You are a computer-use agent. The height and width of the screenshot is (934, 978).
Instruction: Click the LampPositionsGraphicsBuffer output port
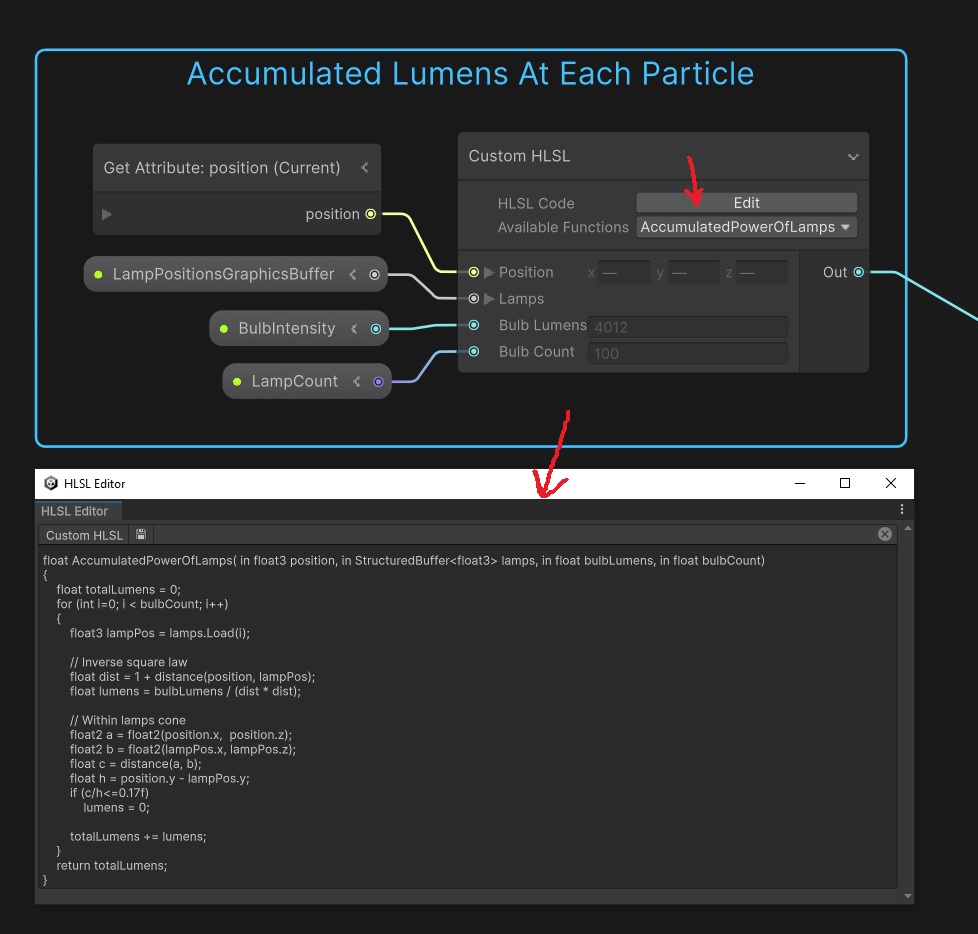pos(375,274)
